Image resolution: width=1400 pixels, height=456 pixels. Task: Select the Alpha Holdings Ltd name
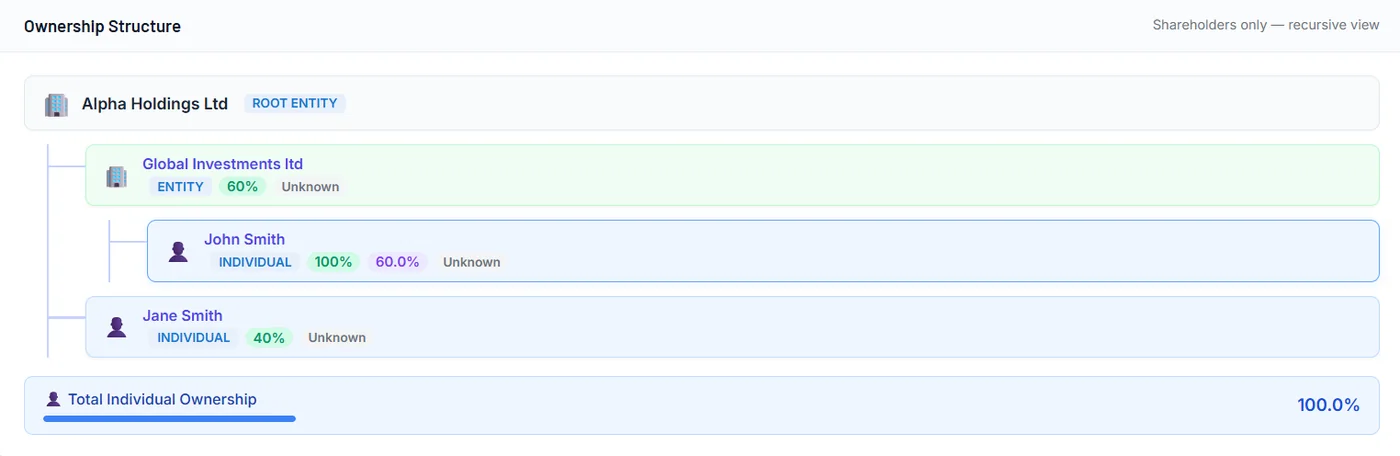click(155, 104)
